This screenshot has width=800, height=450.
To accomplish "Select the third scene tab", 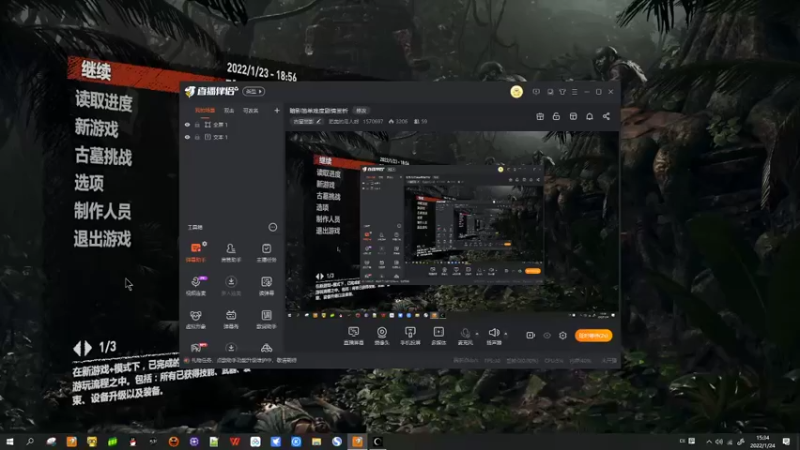I will (251, 111).
